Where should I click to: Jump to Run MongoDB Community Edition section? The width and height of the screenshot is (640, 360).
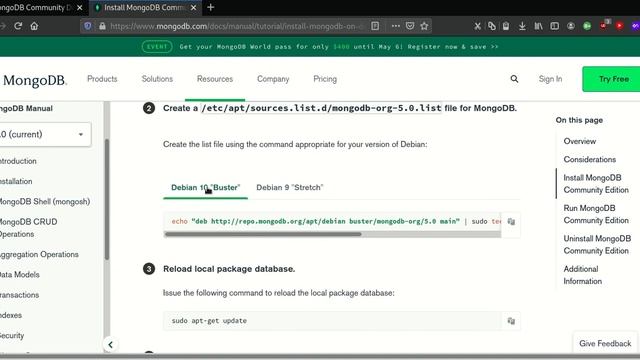coord(596,214)
